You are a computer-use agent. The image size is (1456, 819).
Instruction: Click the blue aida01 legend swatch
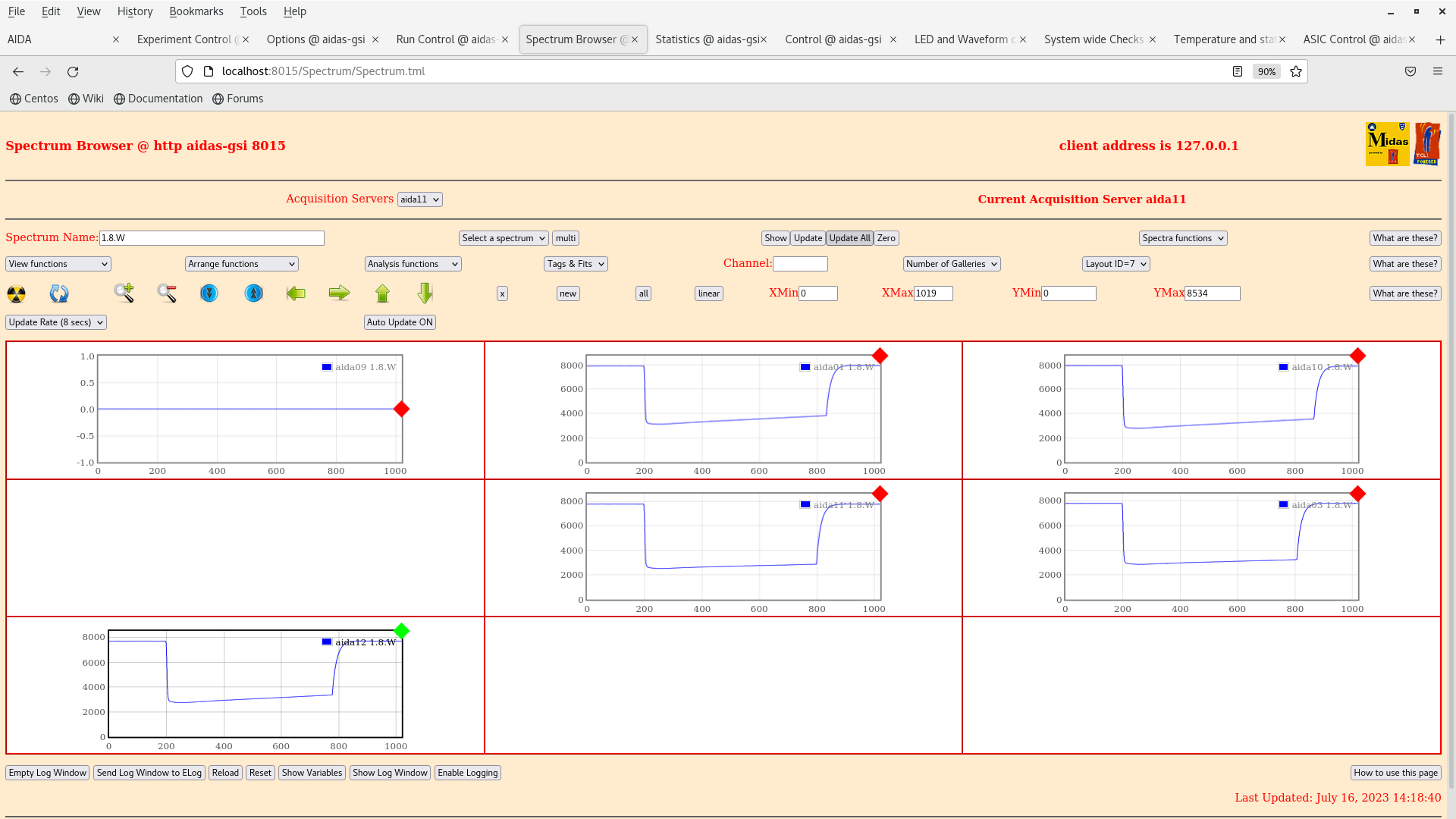(x=805, y=367)
